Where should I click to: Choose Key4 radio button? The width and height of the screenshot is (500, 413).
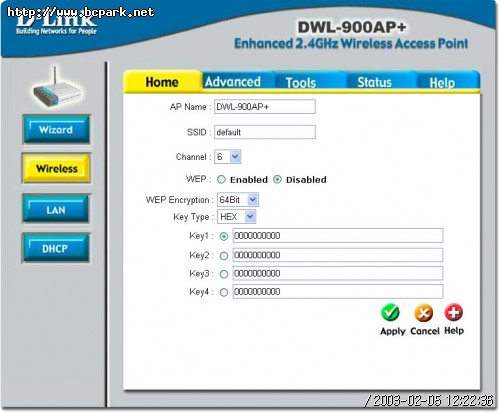click(224, 292)
